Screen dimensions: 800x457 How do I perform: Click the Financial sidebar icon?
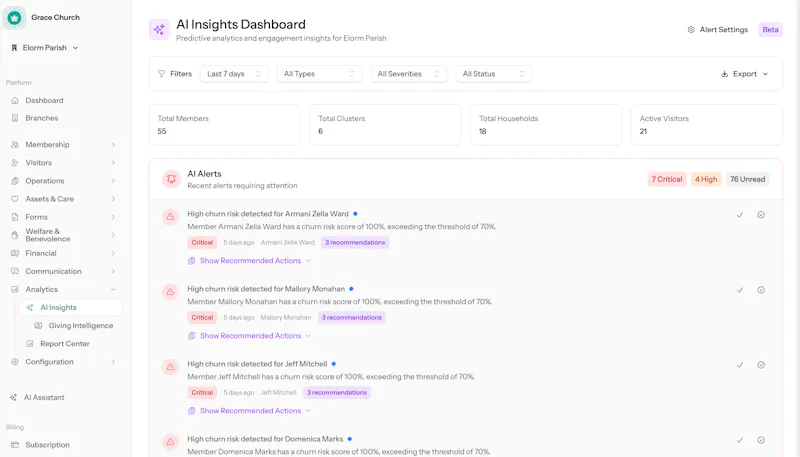(x=15, y=253)
